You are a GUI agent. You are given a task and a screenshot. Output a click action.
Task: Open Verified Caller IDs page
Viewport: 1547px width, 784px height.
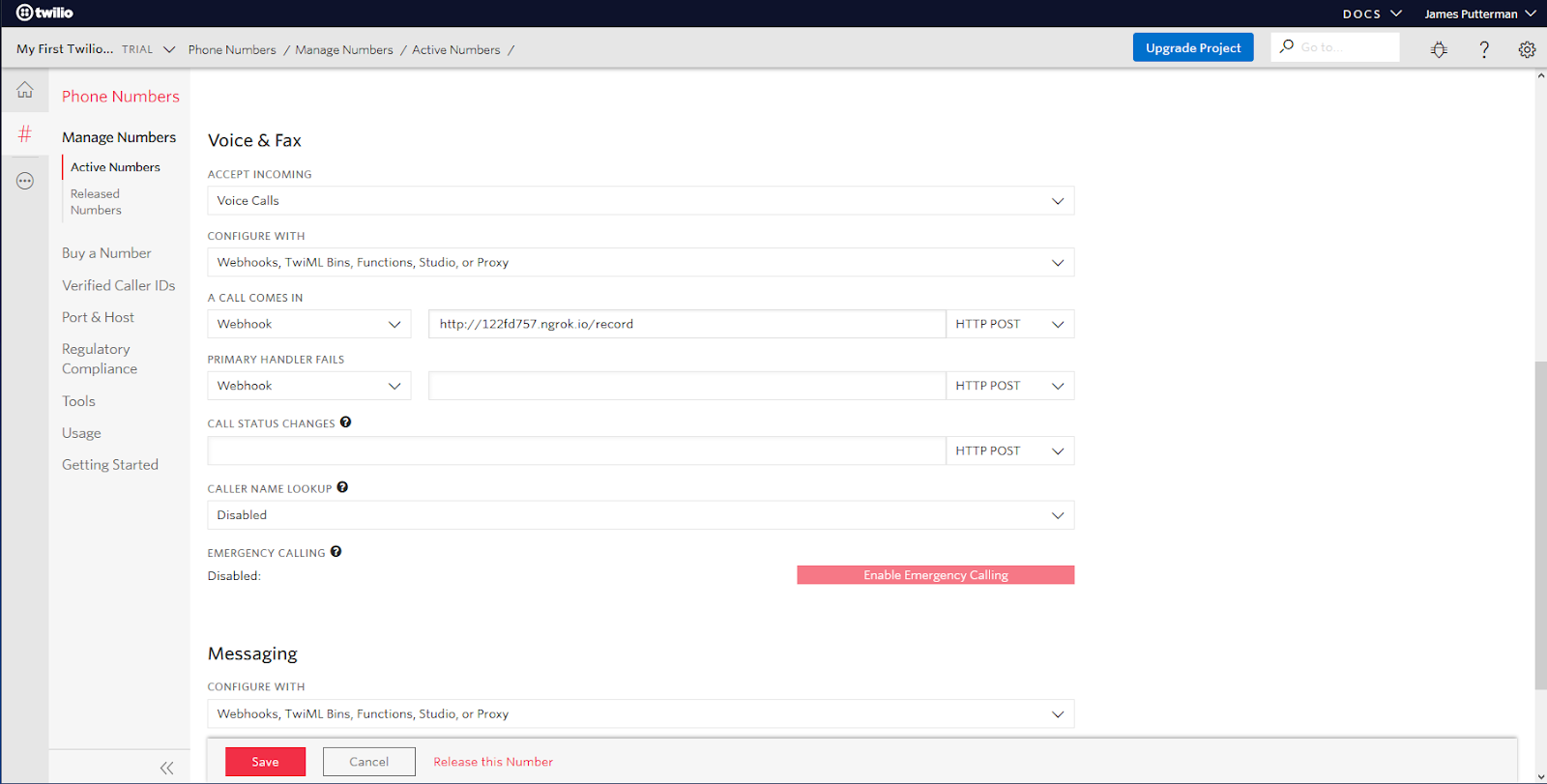(118, 285)
